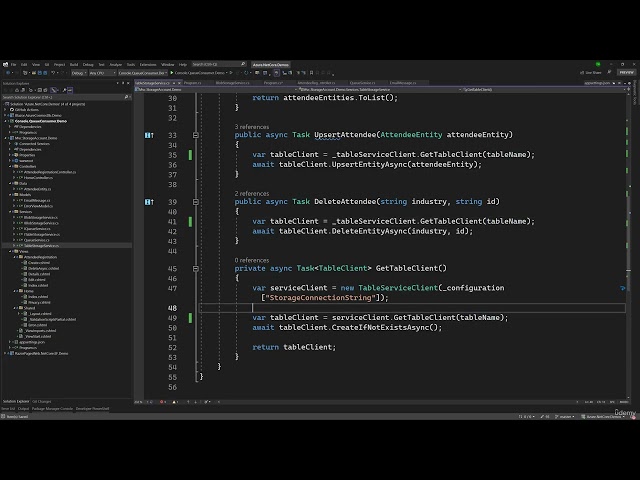Open the Error List bottom tab
Screen dimensions: 640x480
click(8, 409)
